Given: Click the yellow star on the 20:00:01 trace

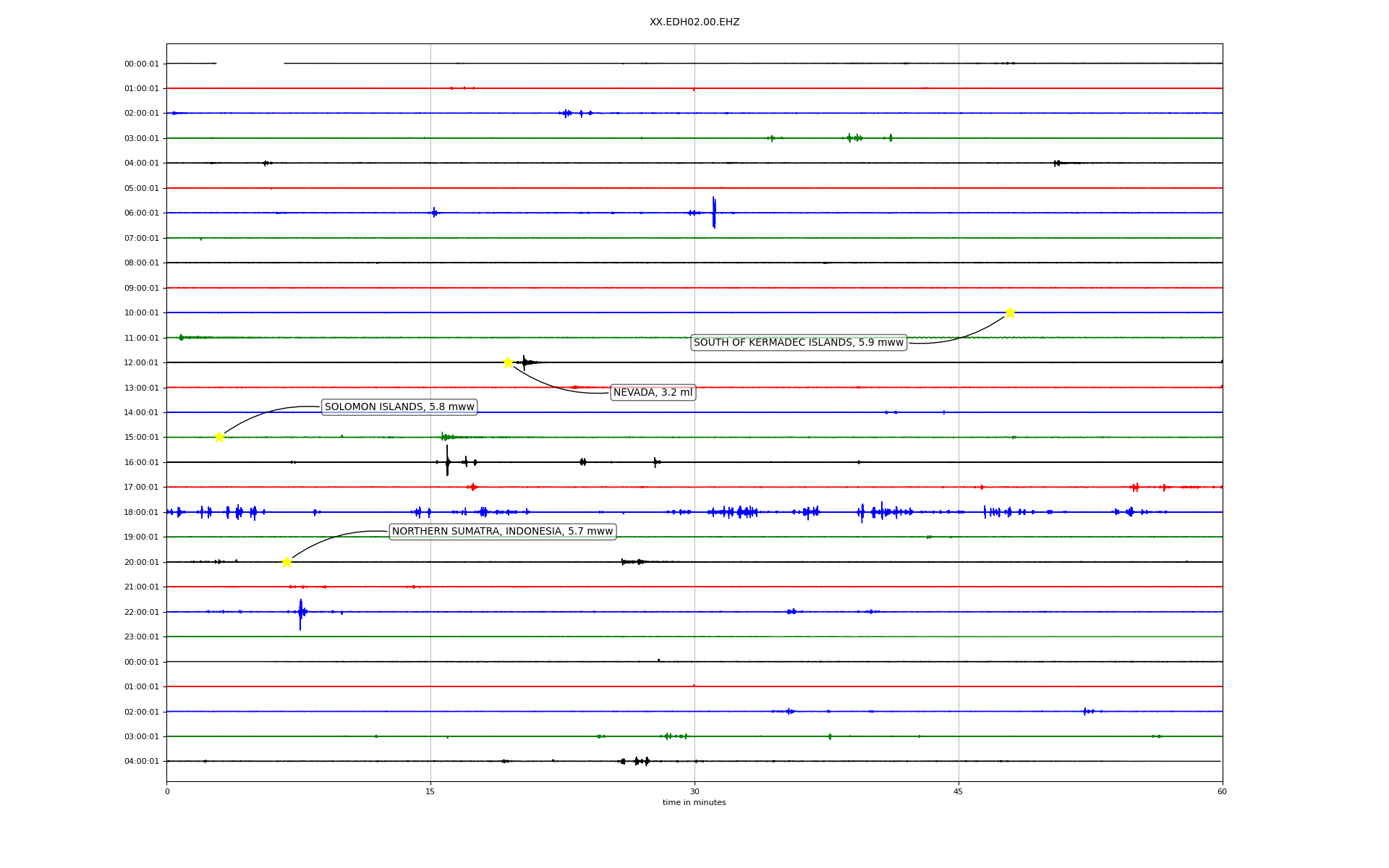Looking at the screenshot, I should [286, 562].
